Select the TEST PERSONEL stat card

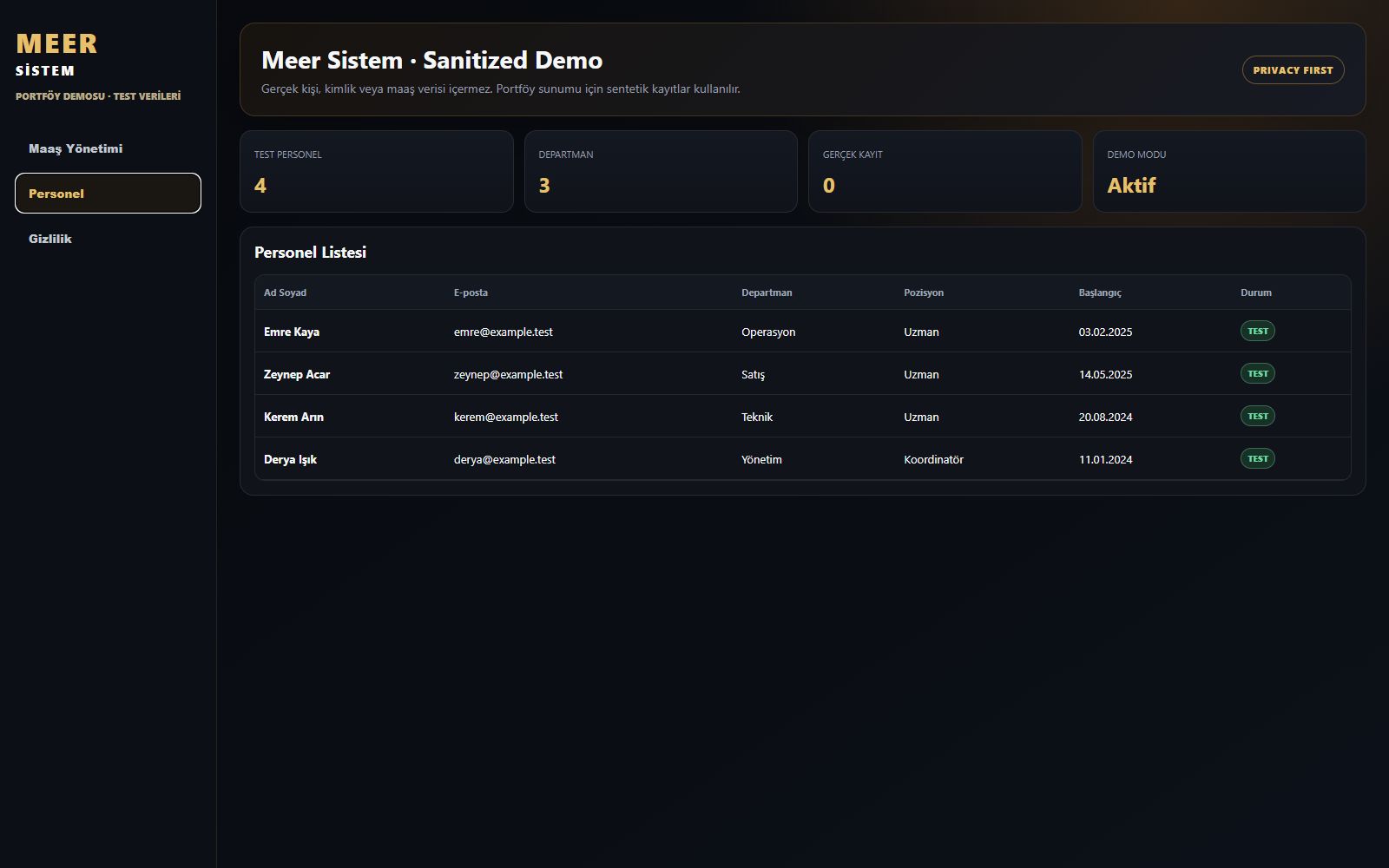click(377, 171)
